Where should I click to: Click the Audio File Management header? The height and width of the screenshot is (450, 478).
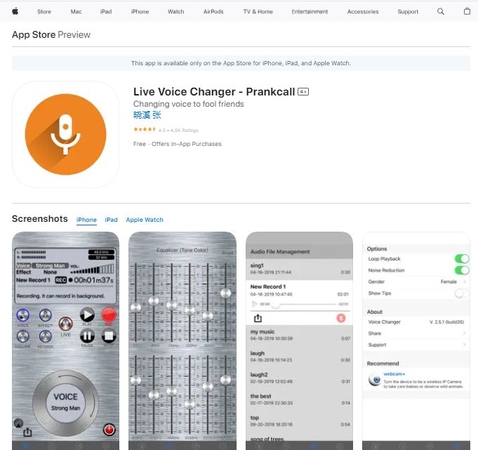coord(280,252)
